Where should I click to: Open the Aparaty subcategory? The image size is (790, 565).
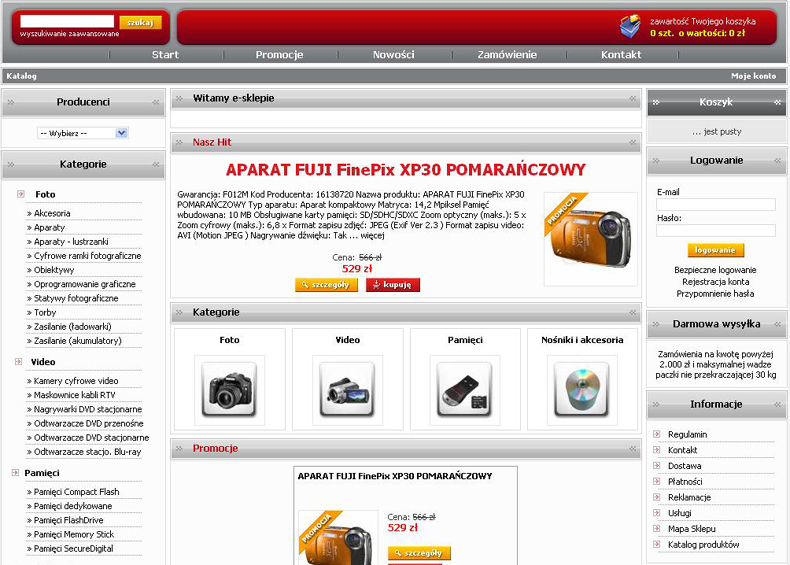[49, 227]
